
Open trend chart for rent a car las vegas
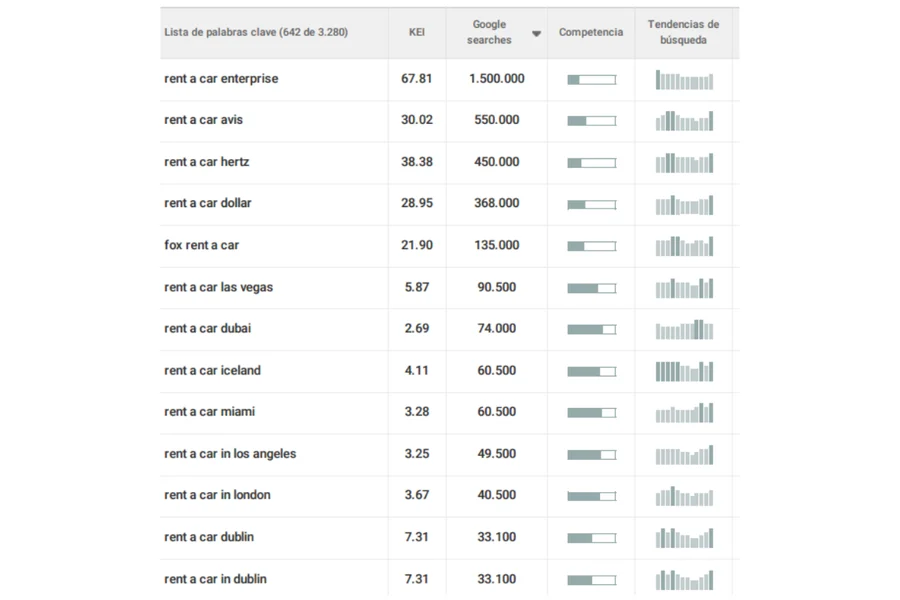pyautogui.click(x=684, y=288)
